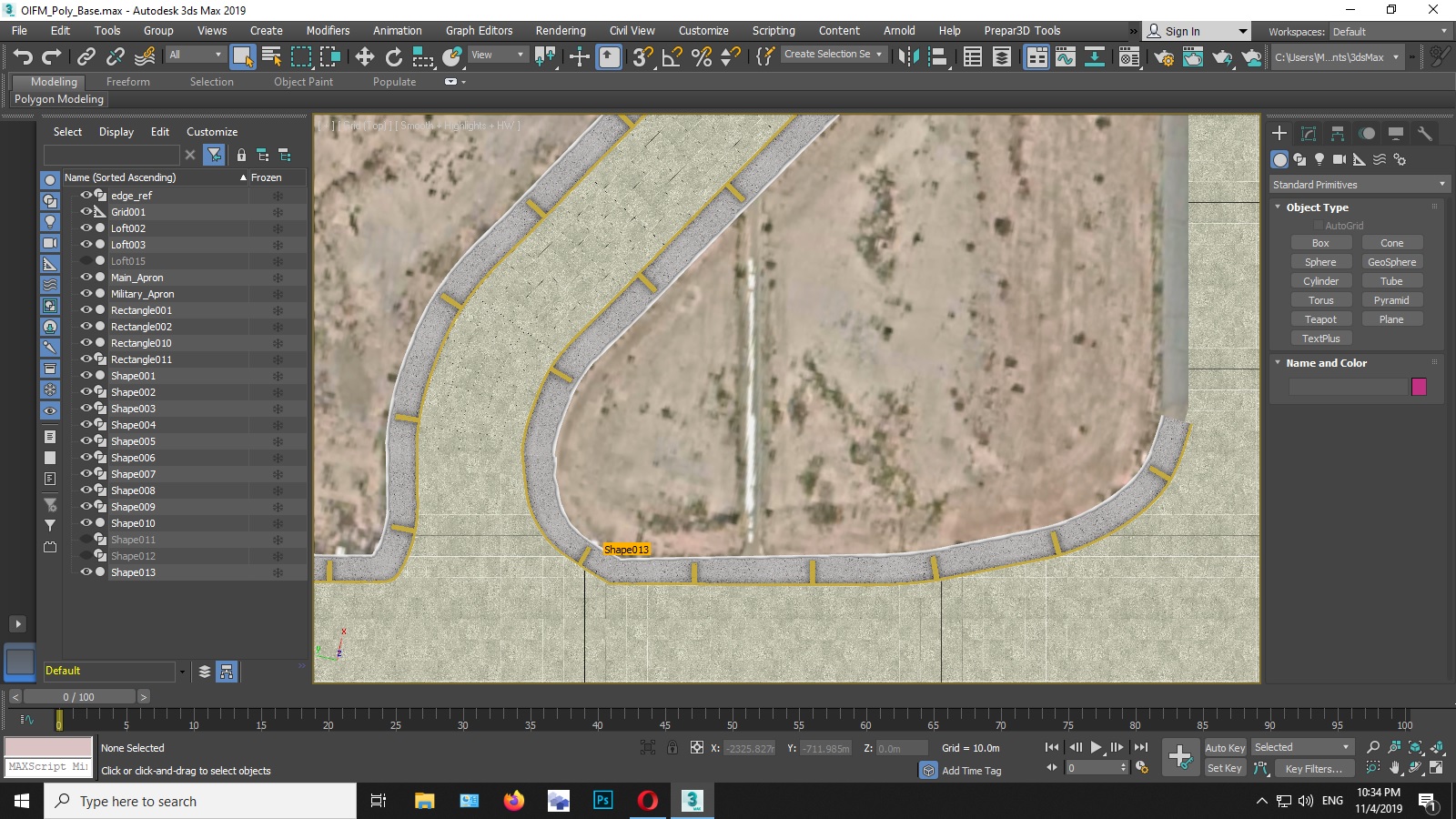Open the Default layer dropdown arrow
The height and width of the screenshot is (819, 1456).
point(182,672)
